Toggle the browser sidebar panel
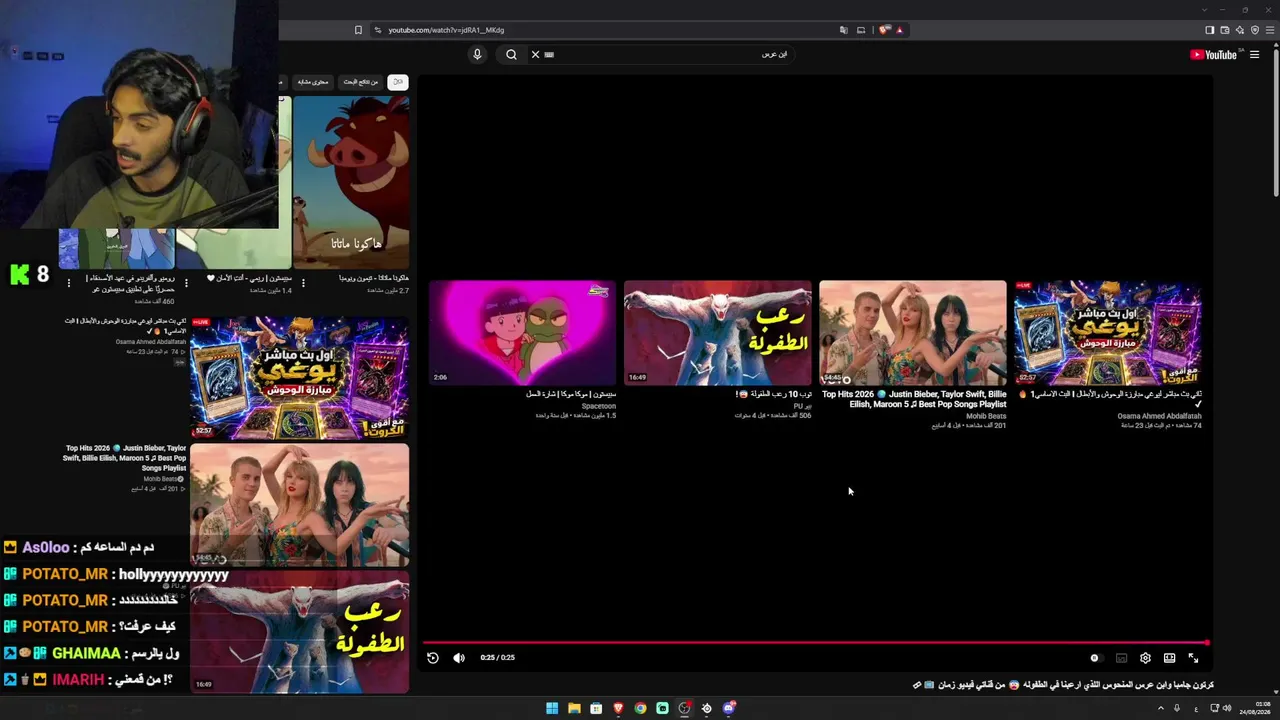The width and height of the screenshot is (1280, 720). click(1209, 30)
